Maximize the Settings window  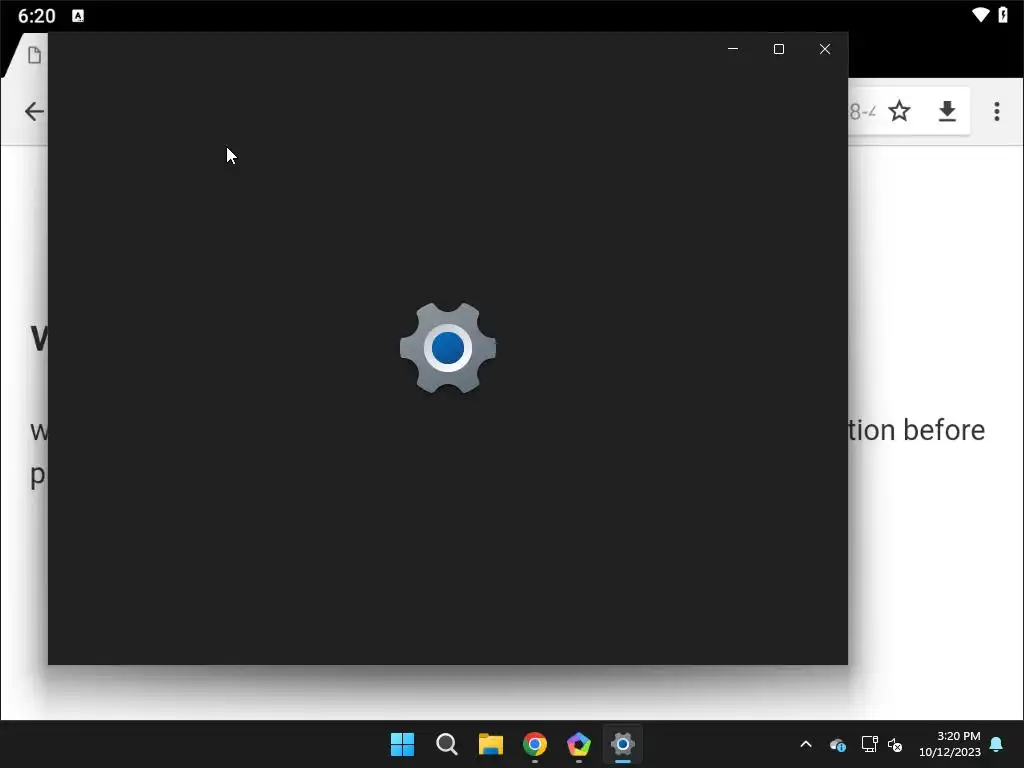[x=778, y=49]
